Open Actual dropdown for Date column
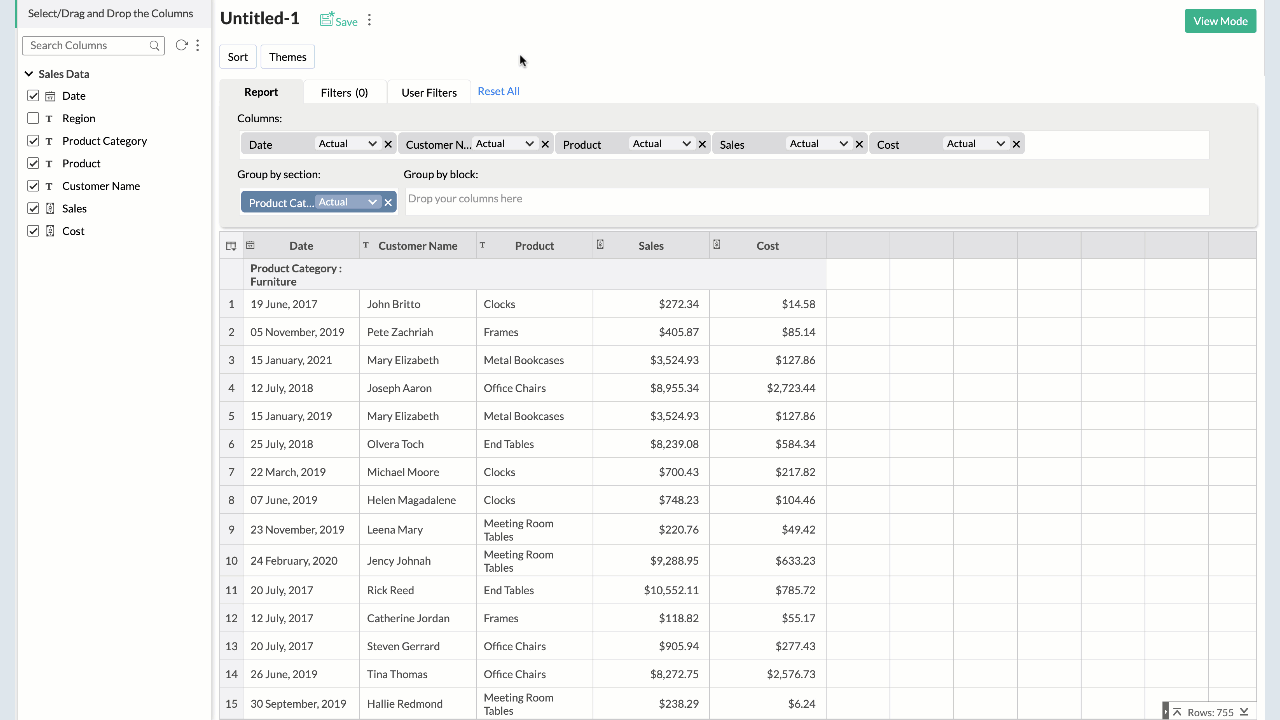The image size is (1280, 720). (347, 144)
